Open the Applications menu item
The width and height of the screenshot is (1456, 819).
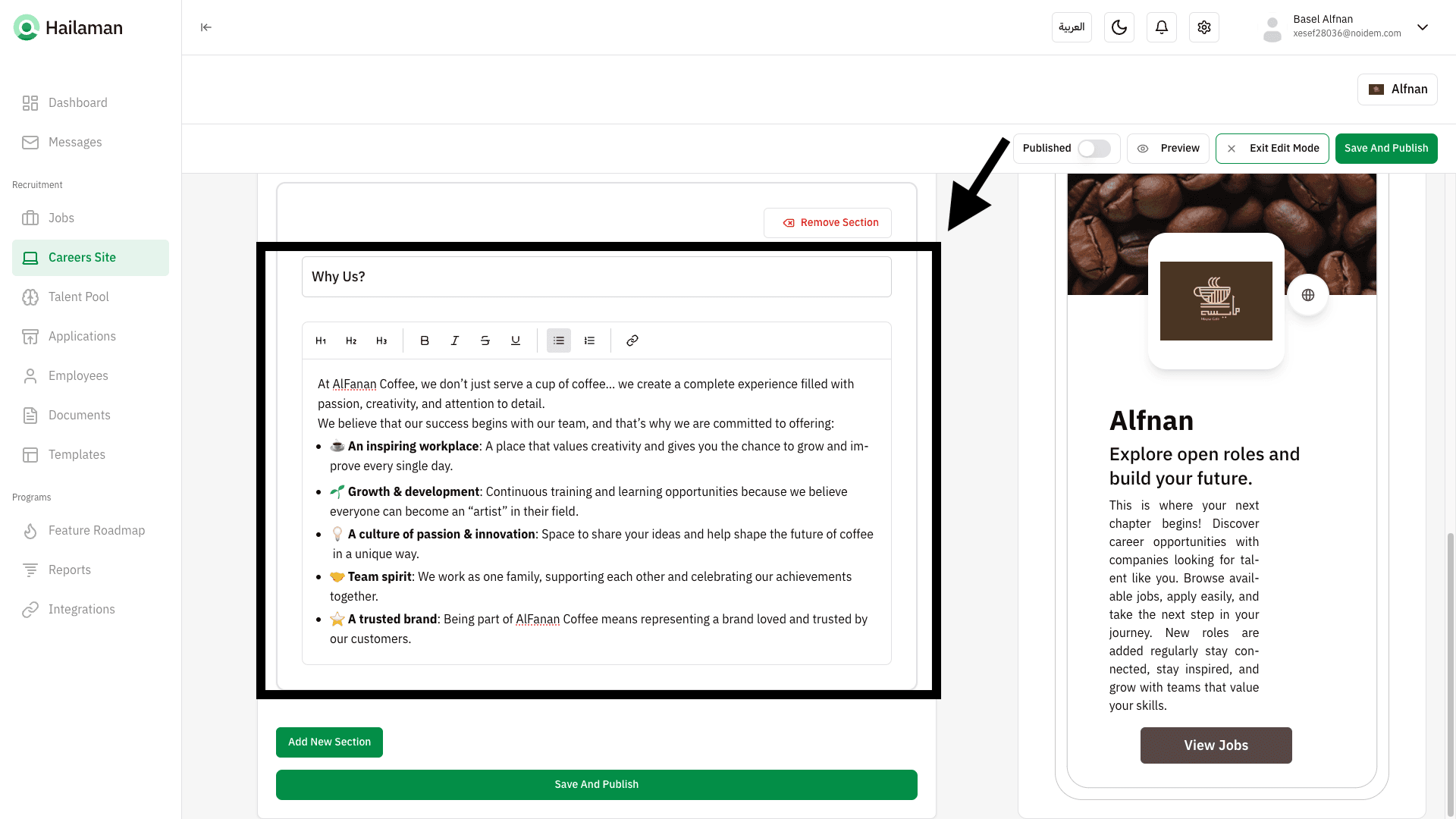coord(82,337)
